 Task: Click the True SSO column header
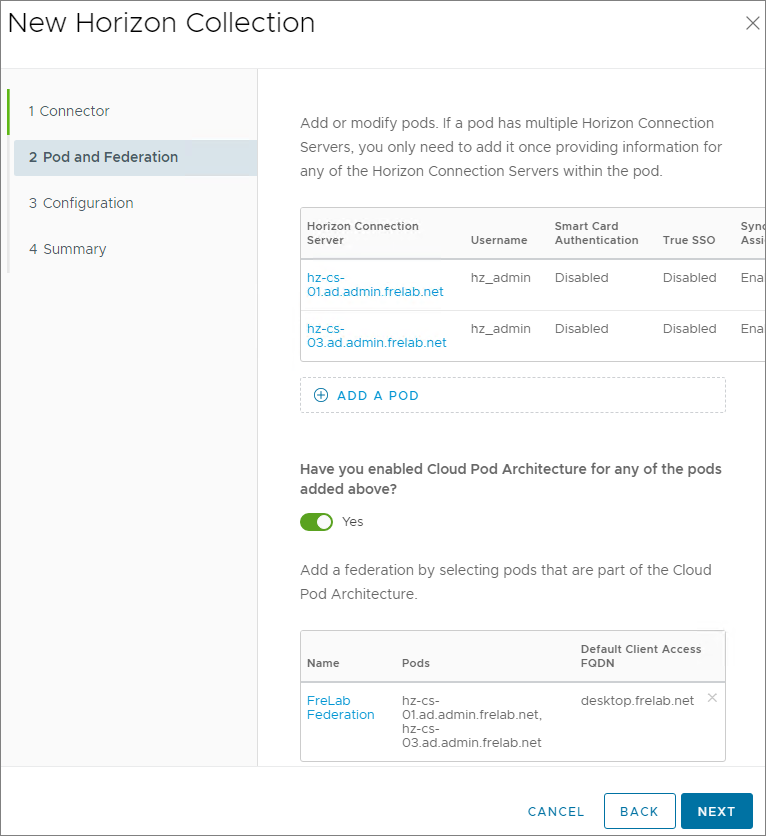(x=689, y=240)
